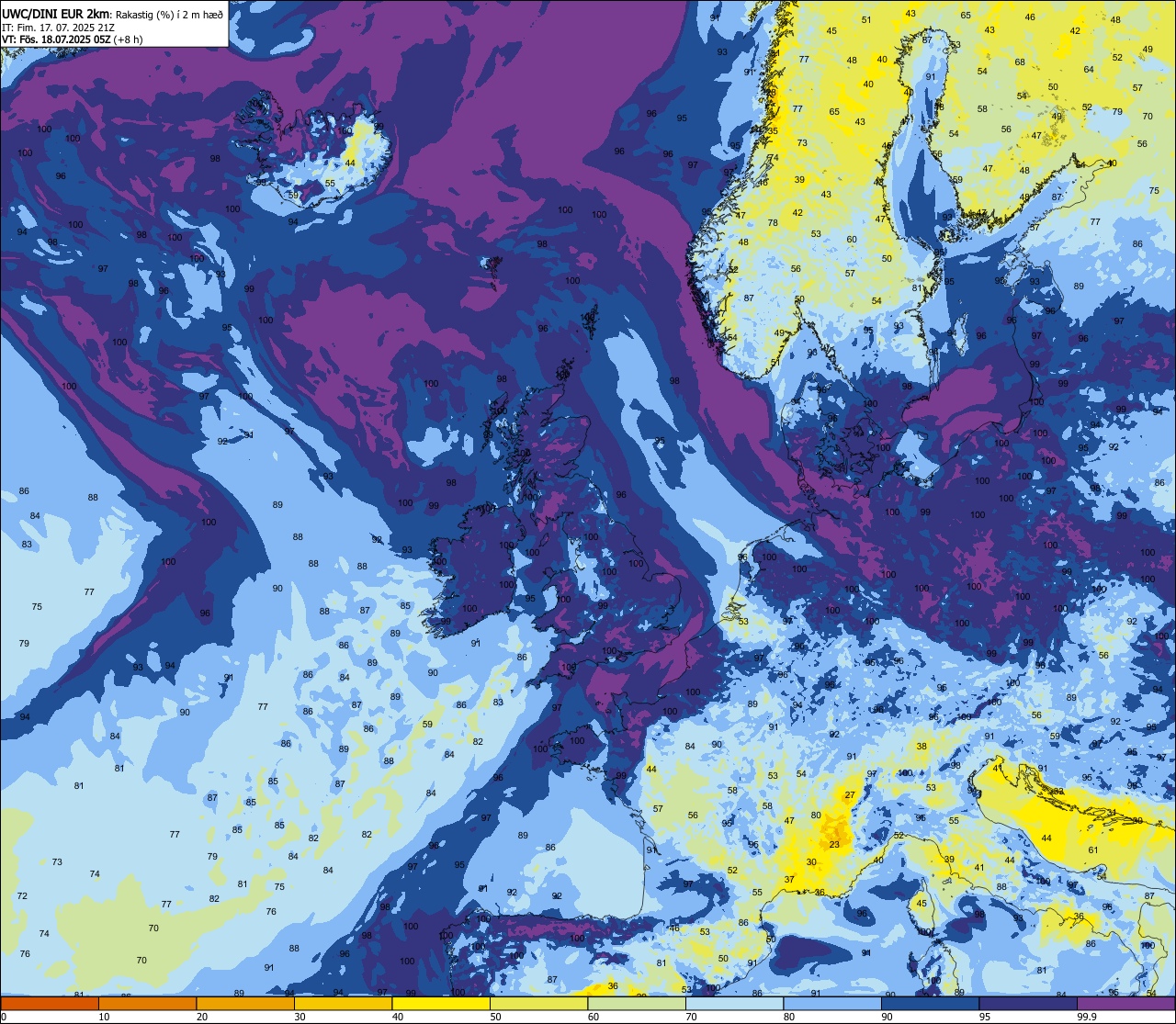Click the '60' tick label on the colour scale
Viewport: 1176px width, 1024px height.
pyautogui.click(x=594, y=1017)
